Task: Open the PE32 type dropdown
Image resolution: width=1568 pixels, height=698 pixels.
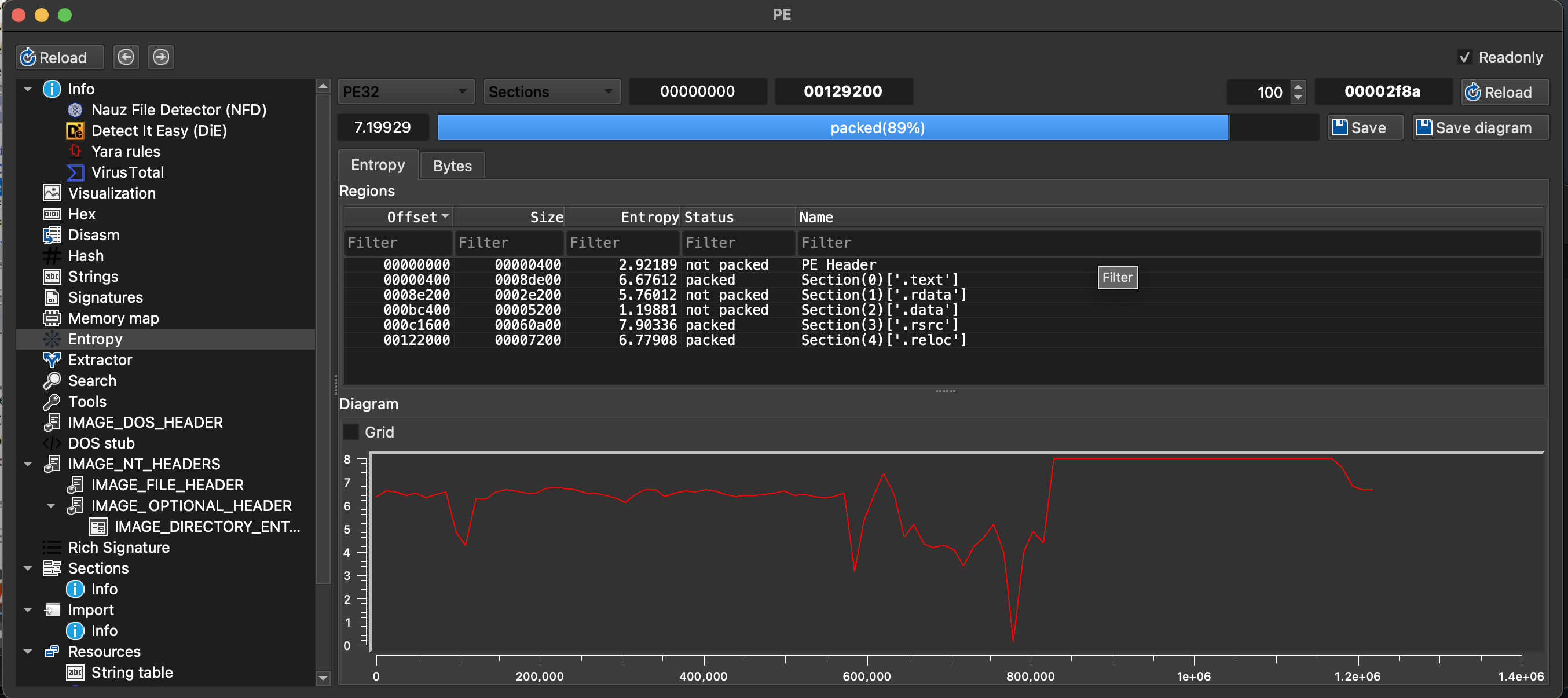Action: [406, 92]
